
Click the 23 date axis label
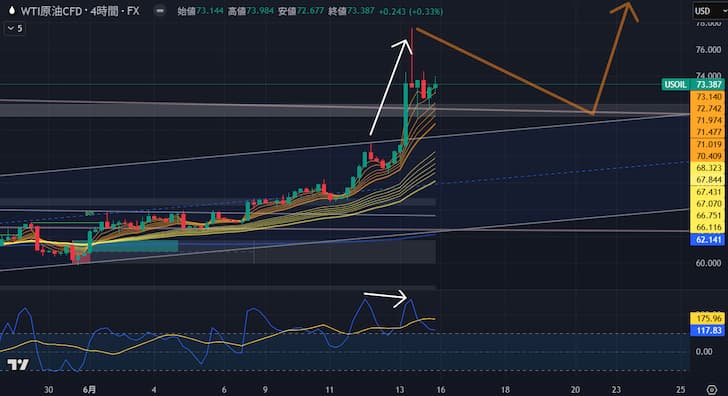(616, 390)
